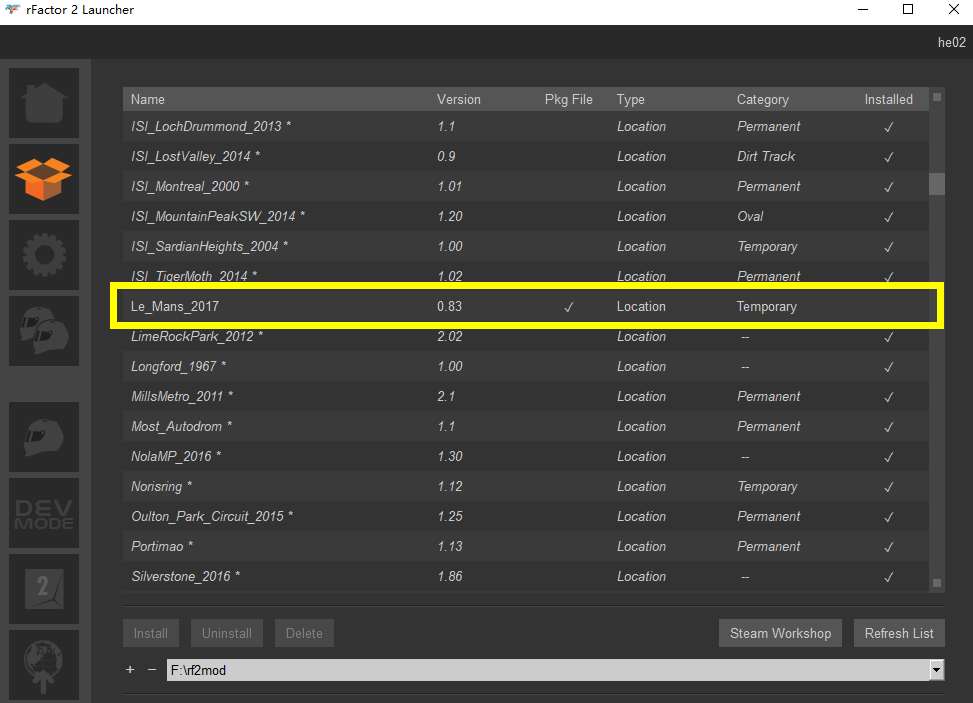Open the gear settings icon in sidebar

pyautogui.click(x=44, y=255)
